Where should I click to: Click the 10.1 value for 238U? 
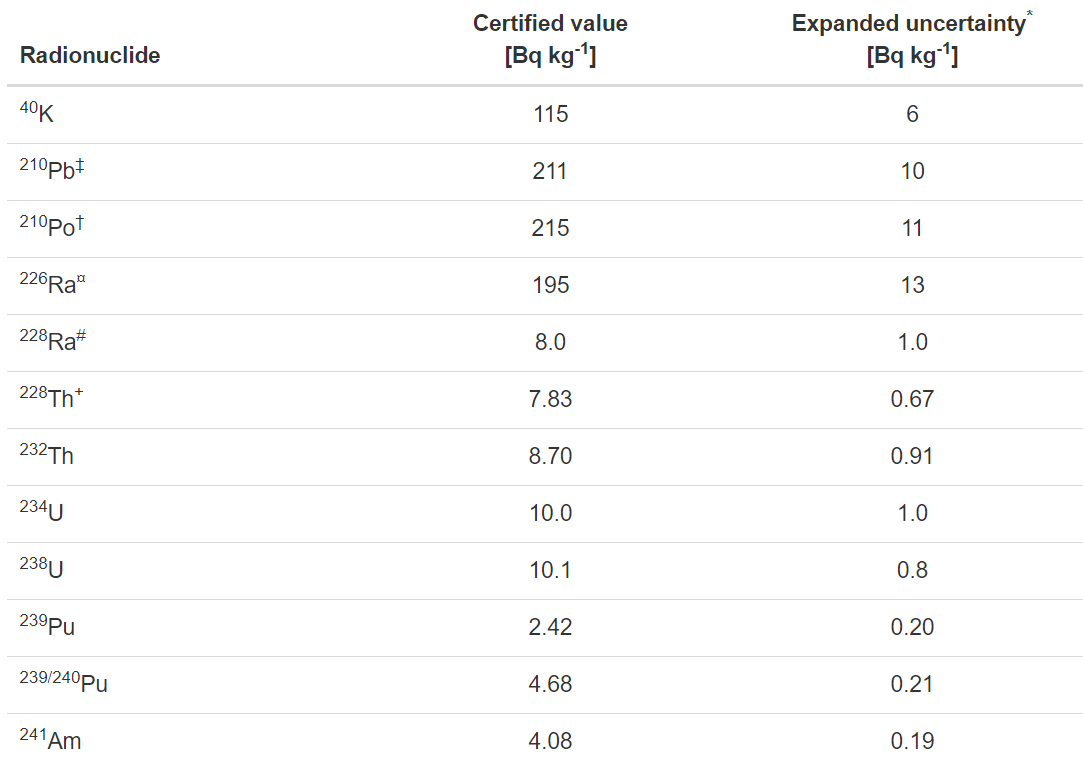point(550,570)
